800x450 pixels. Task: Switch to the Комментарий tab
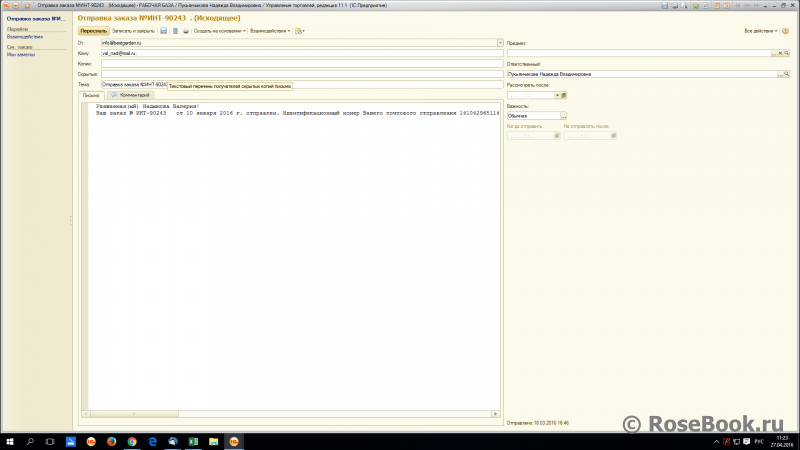click(135, 95)
